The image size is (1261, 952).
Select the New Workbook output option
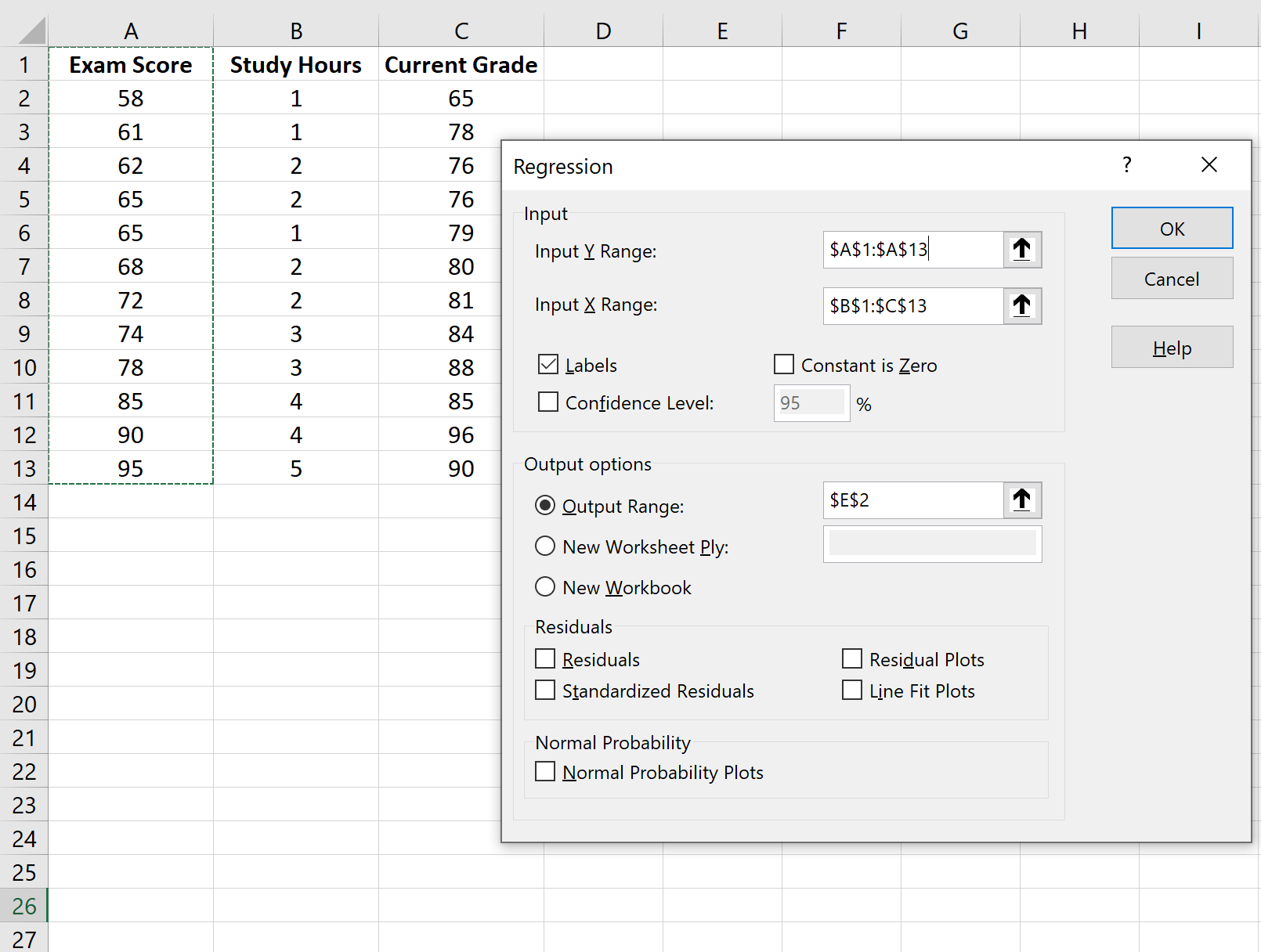pos(545,586)
